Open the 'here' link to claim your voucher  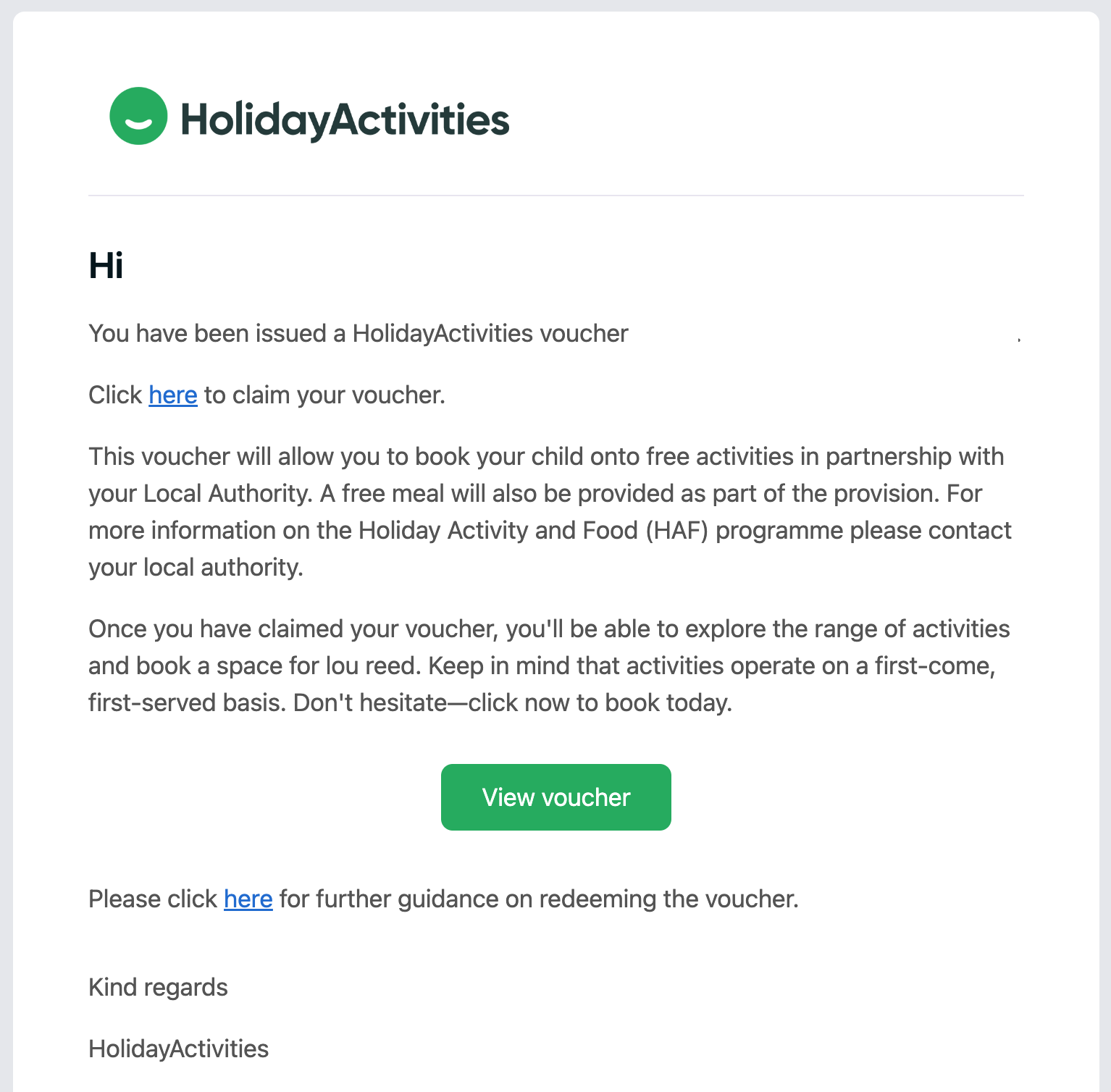173,395
